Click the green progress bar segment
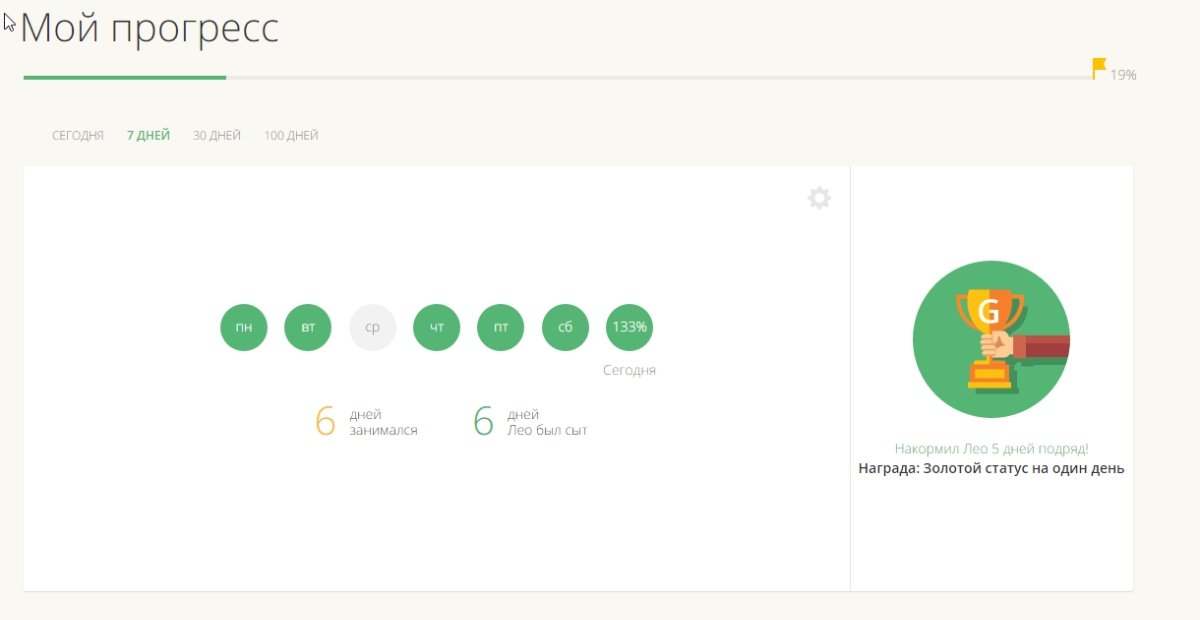The height and width of the screenshot is (620, 1200). [125, 77]
